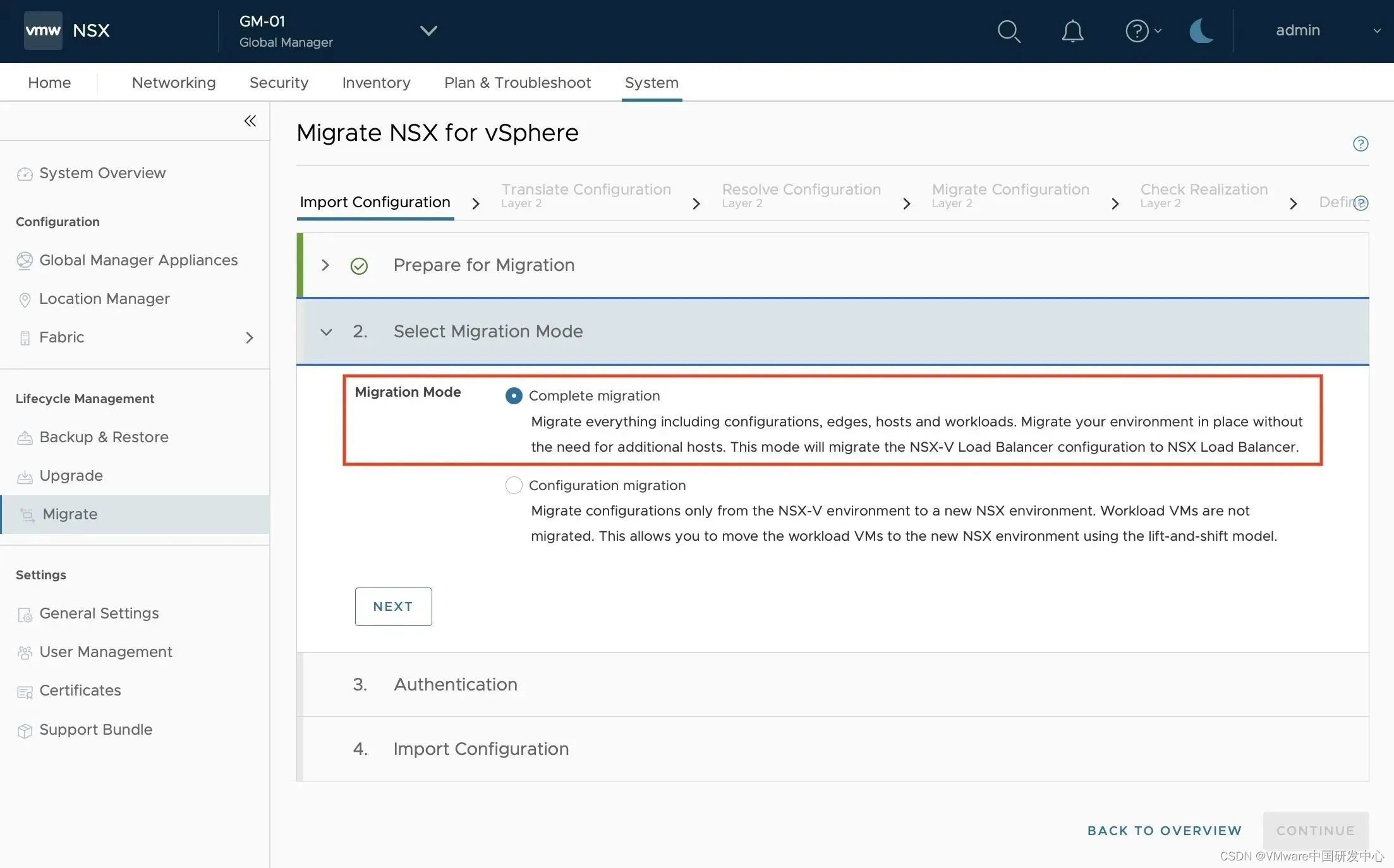Image resolution: width=1394 pixels, height=868 pixels.
Task: Click the Configuration migration description text
Action: pos(904,524)
